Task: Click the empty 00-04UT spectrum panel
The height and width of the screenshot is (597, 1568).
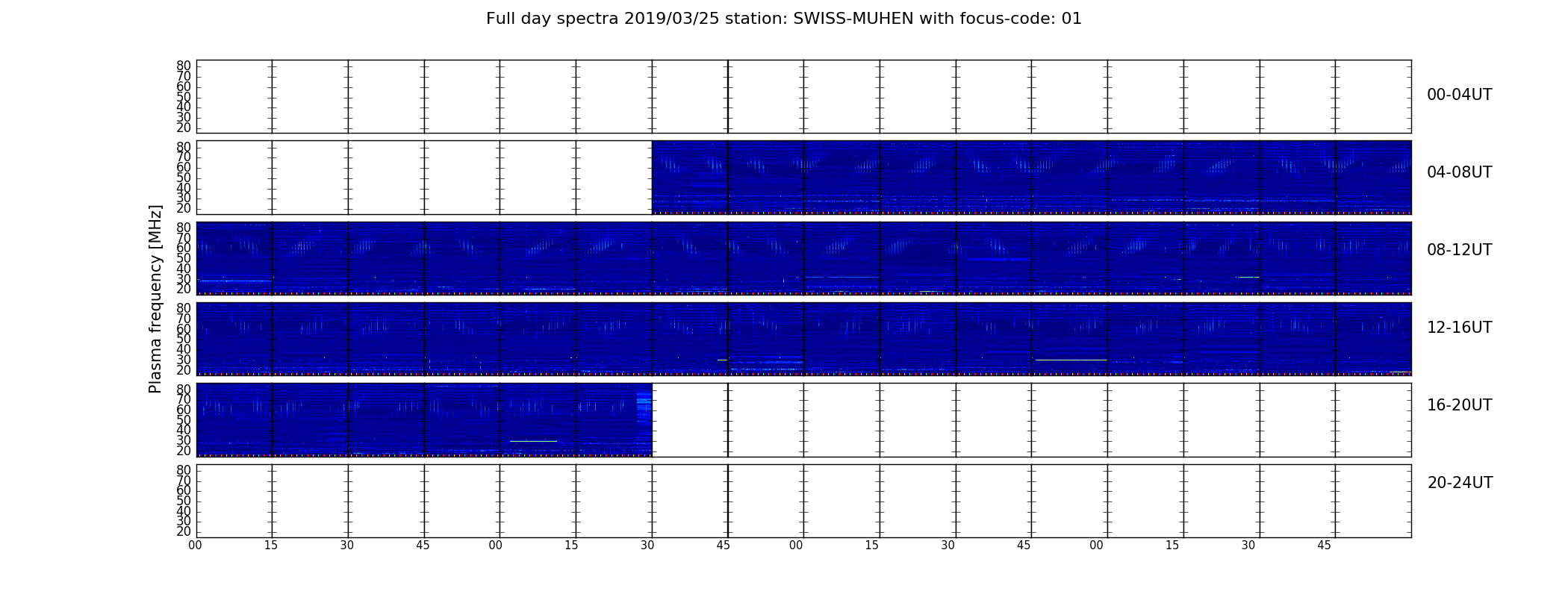Action: (803, 96)
